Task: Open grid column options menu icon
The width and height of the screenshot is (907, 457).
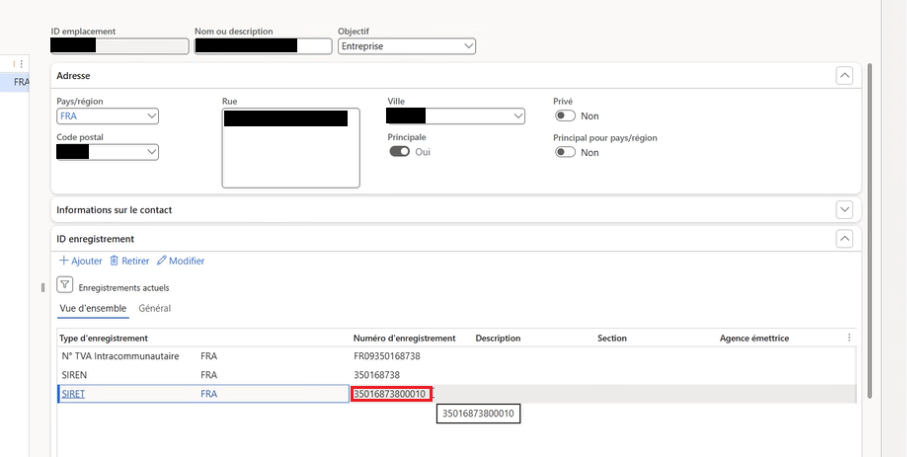Action: (849, 338)
